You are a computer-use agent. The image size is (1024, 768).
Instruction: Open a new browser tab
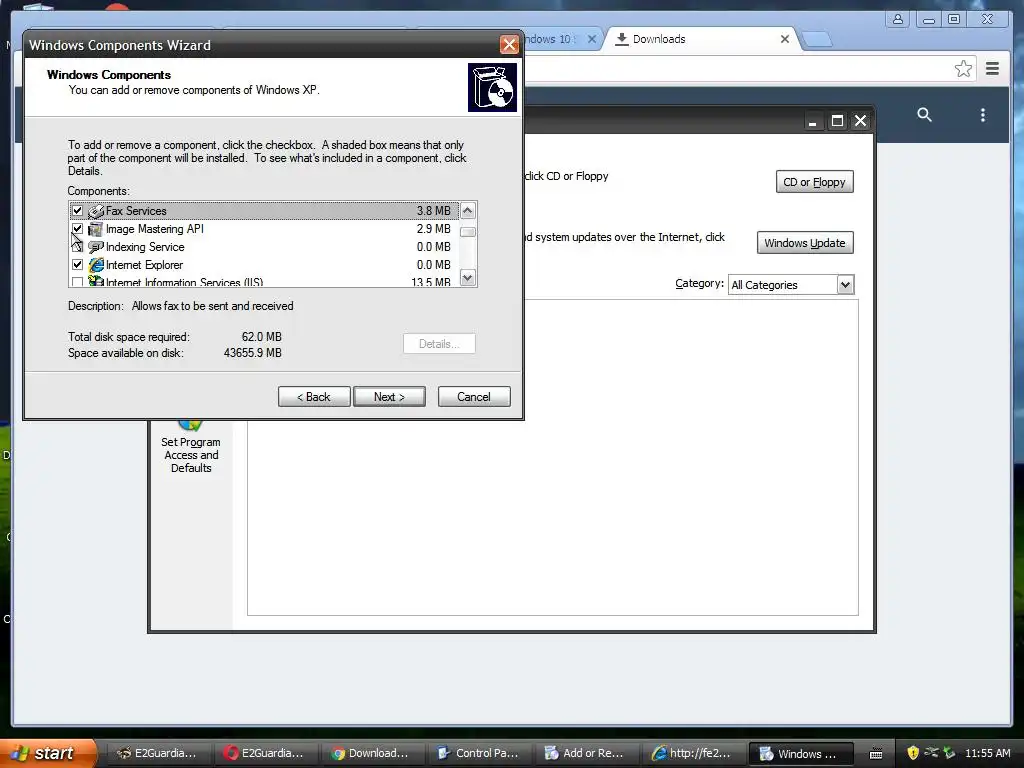coord(817,40)
